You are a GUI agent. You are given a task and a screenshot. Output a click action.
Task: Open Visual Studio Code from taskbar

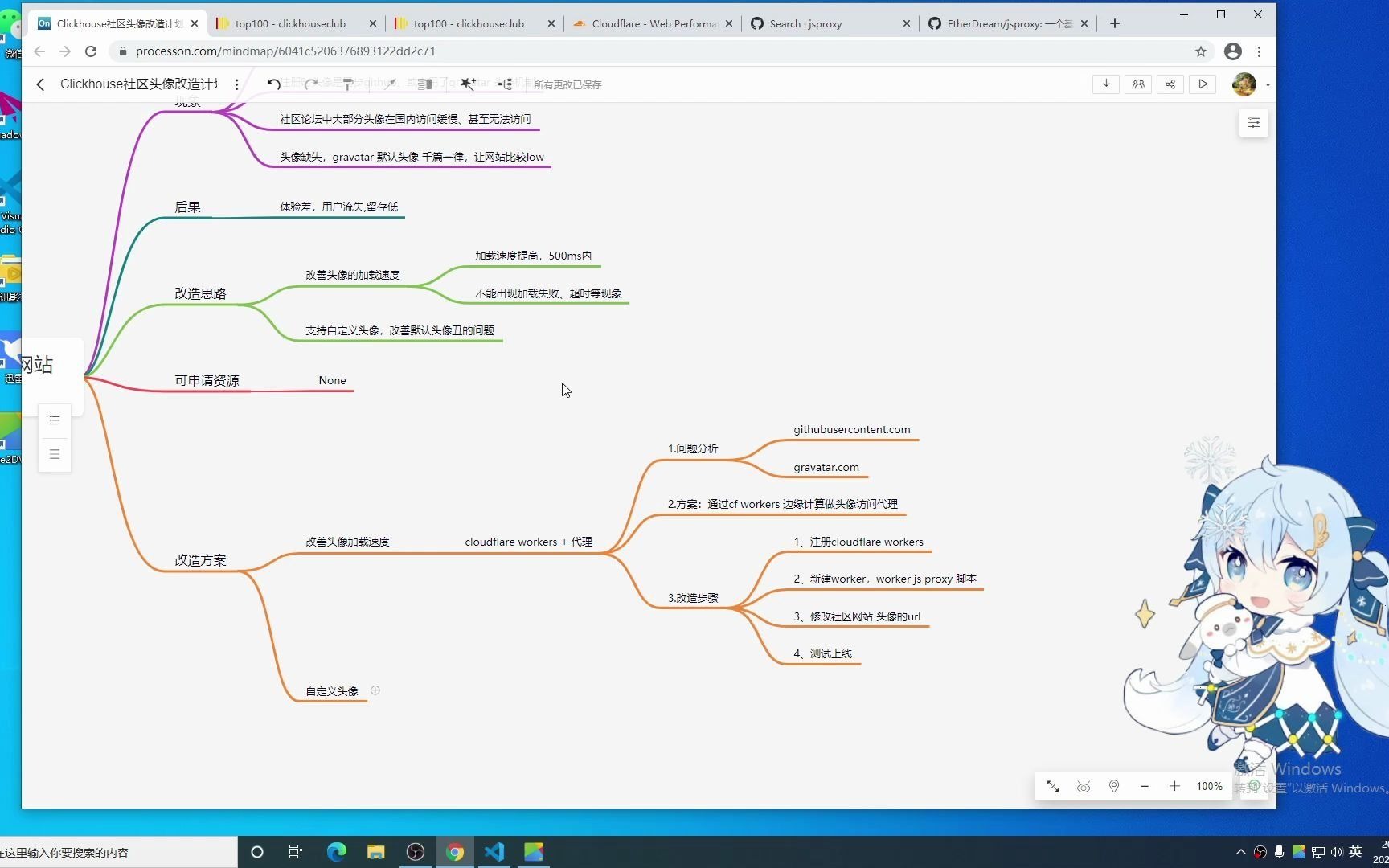click(x=494, y=852)
